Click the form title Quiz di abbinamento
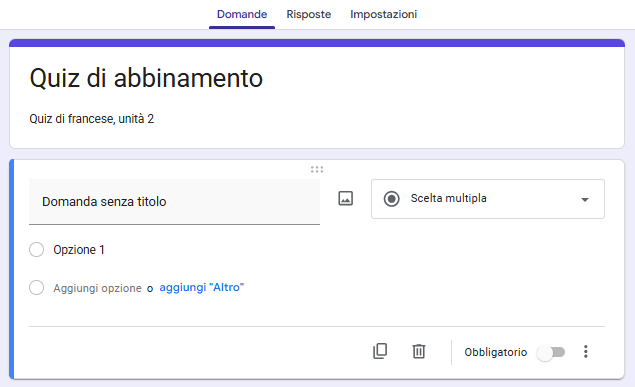The height and width of the screenshot is (387, 635). coord(146,78)
